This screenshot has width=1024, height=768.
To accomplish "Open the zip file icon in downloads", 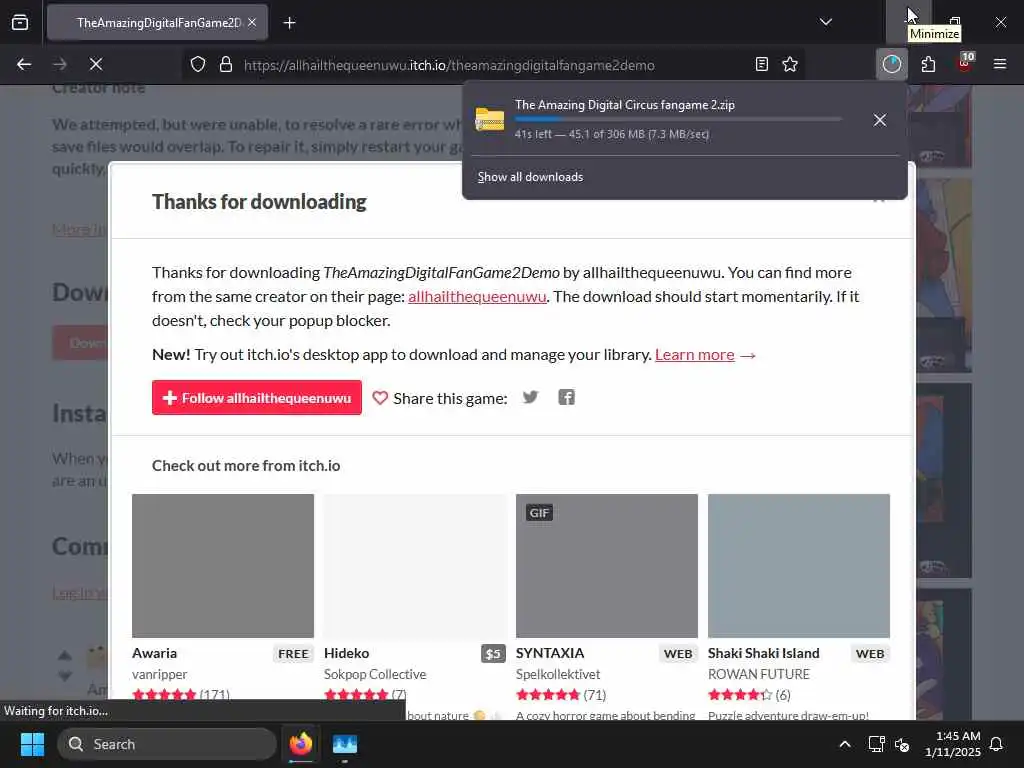I will [x=489, y=120].
